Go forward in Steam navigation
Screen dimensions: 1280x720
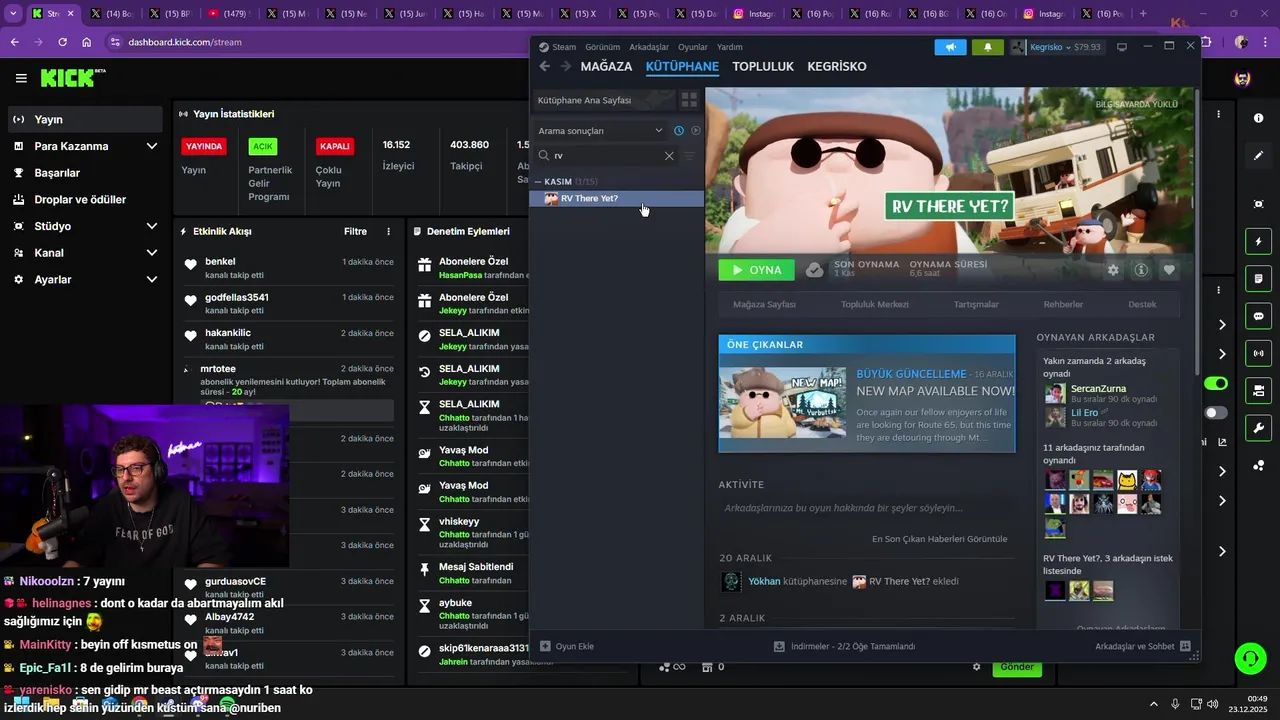pyautogui.click(x=565, y=66)
